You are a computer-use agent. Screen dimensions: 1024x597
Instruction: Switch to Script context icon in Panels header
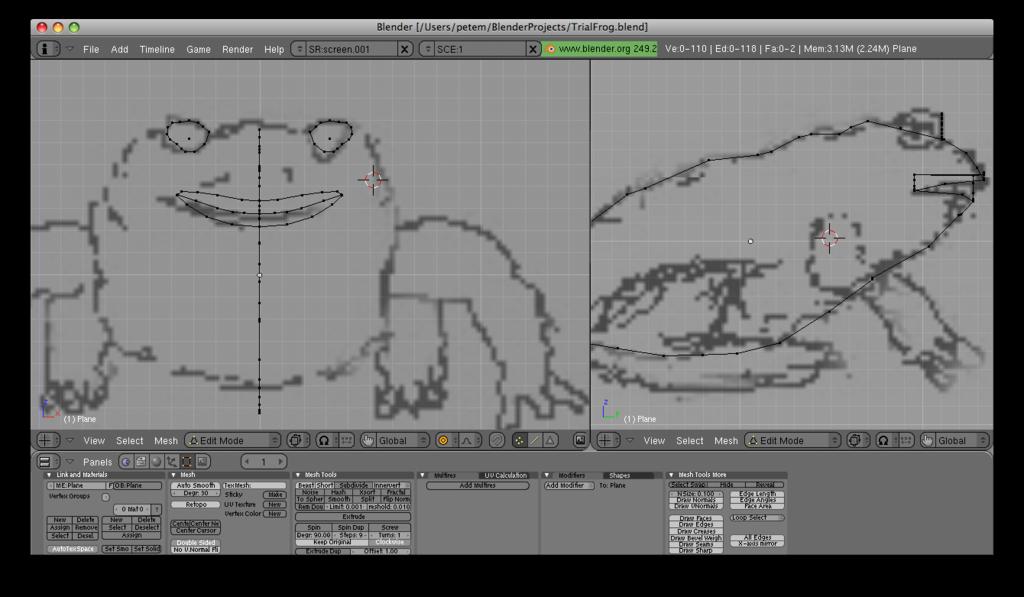(141, 461)
